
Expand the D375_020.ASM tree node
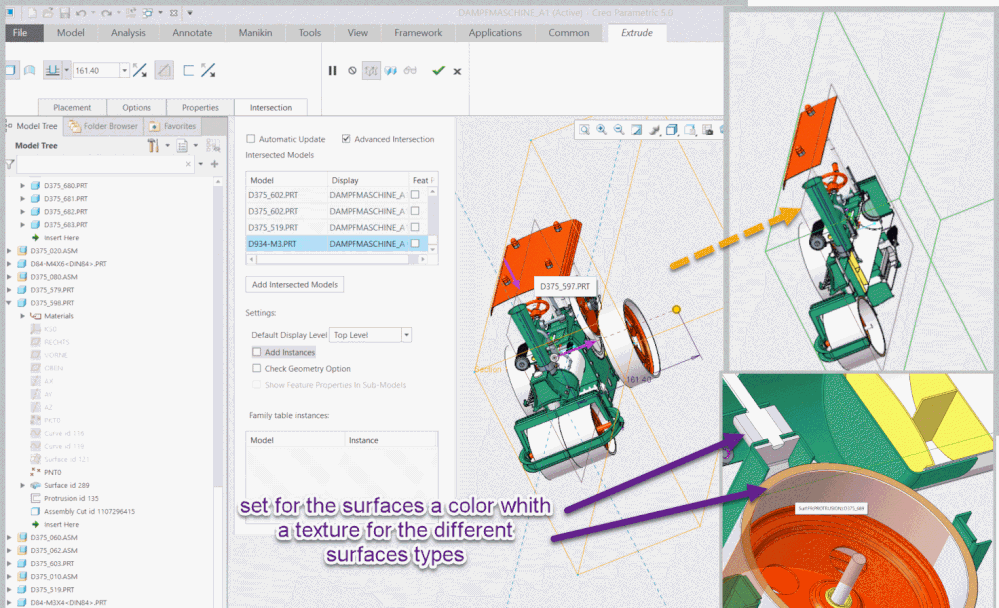coord(9,250)
